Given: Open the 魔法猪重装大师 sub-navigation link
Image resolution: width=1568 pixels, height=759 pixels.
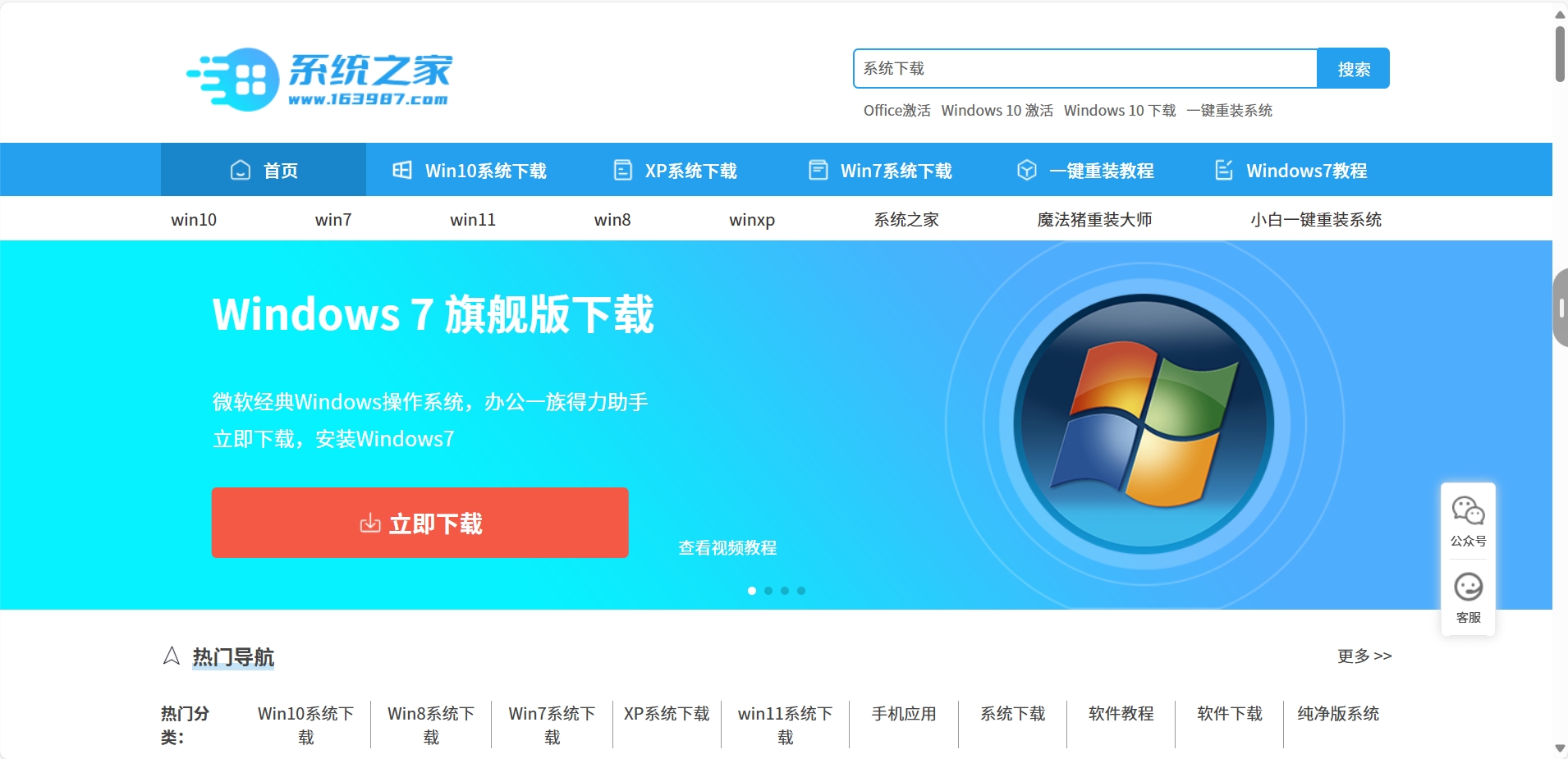Looking at the screenshot, I should point(1094,219).
